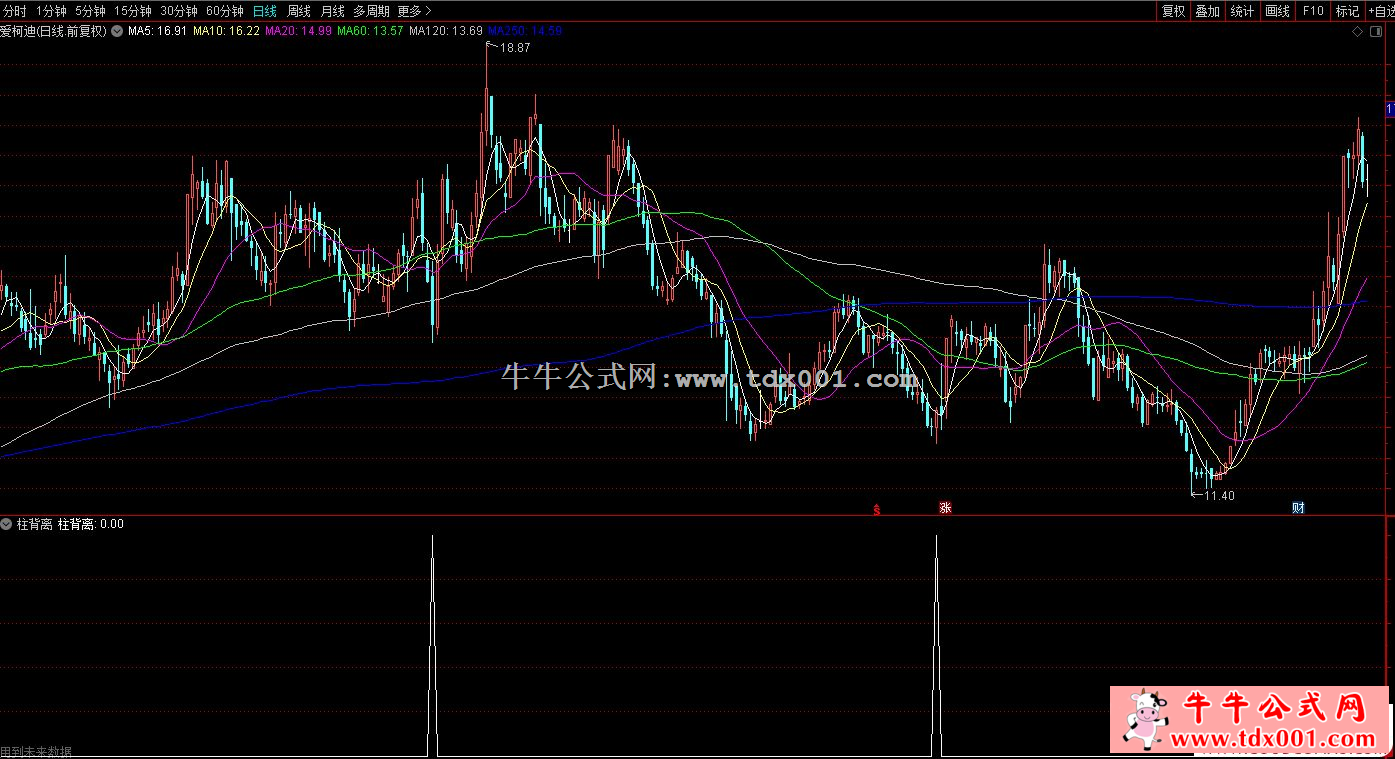Image resolution: width=1395 pixels, height=759 pixels.
Task: Click the blue price tag on right axis
Action: point(1390,109)
